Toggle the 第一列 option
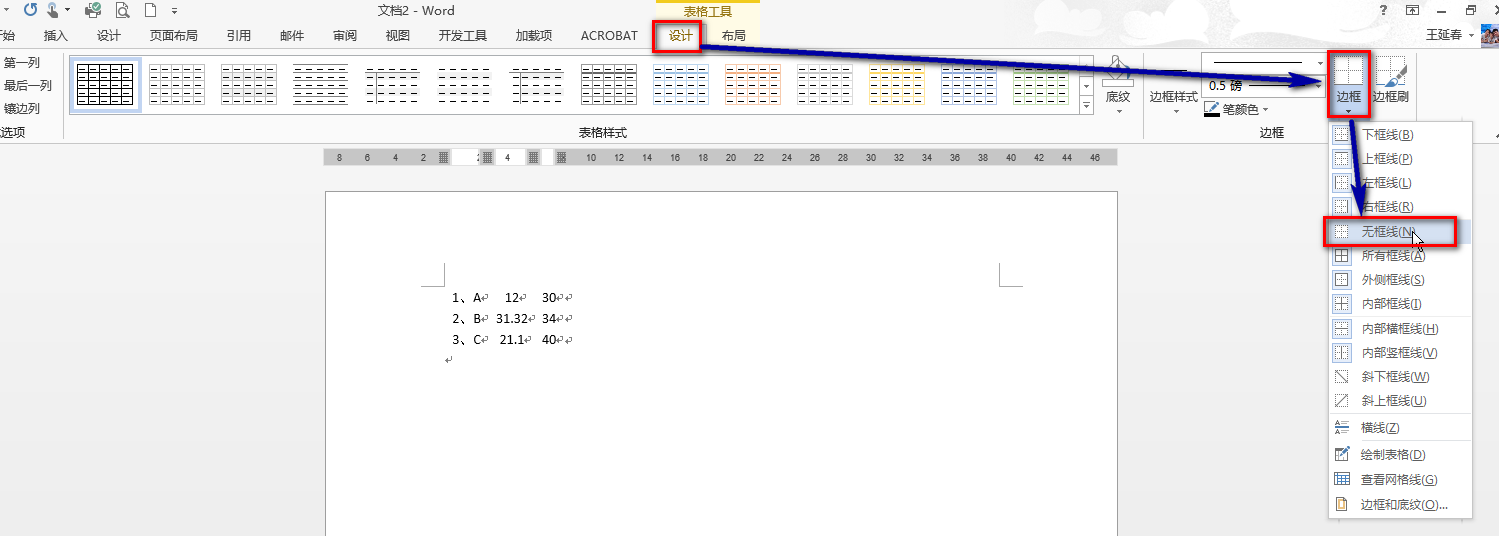 [x=22, y=62]
